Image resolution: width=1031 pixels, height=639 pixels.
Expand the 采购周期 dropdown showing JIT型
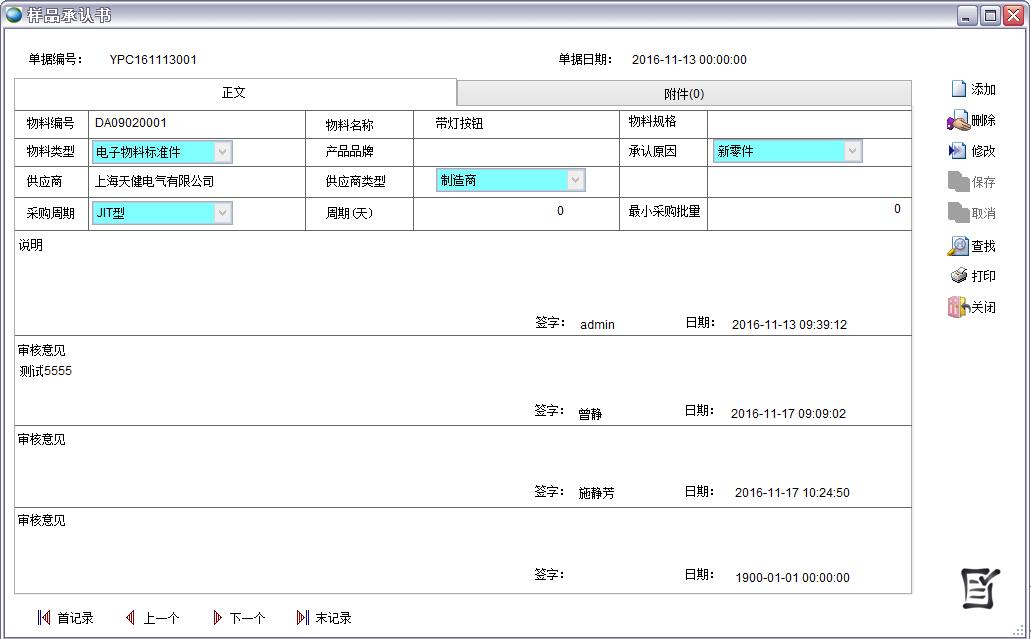(x=222, y=213)
